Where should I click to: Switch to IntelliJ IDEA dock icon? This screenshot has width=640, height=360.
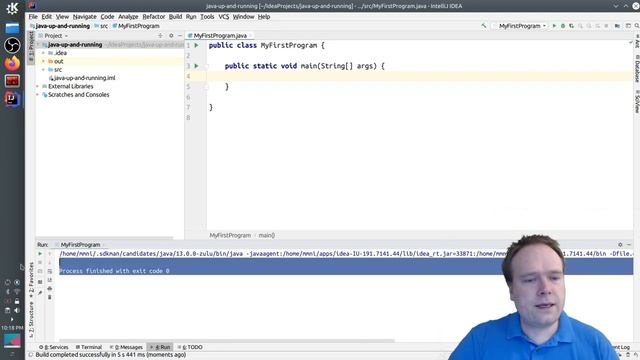pos(12,99)
